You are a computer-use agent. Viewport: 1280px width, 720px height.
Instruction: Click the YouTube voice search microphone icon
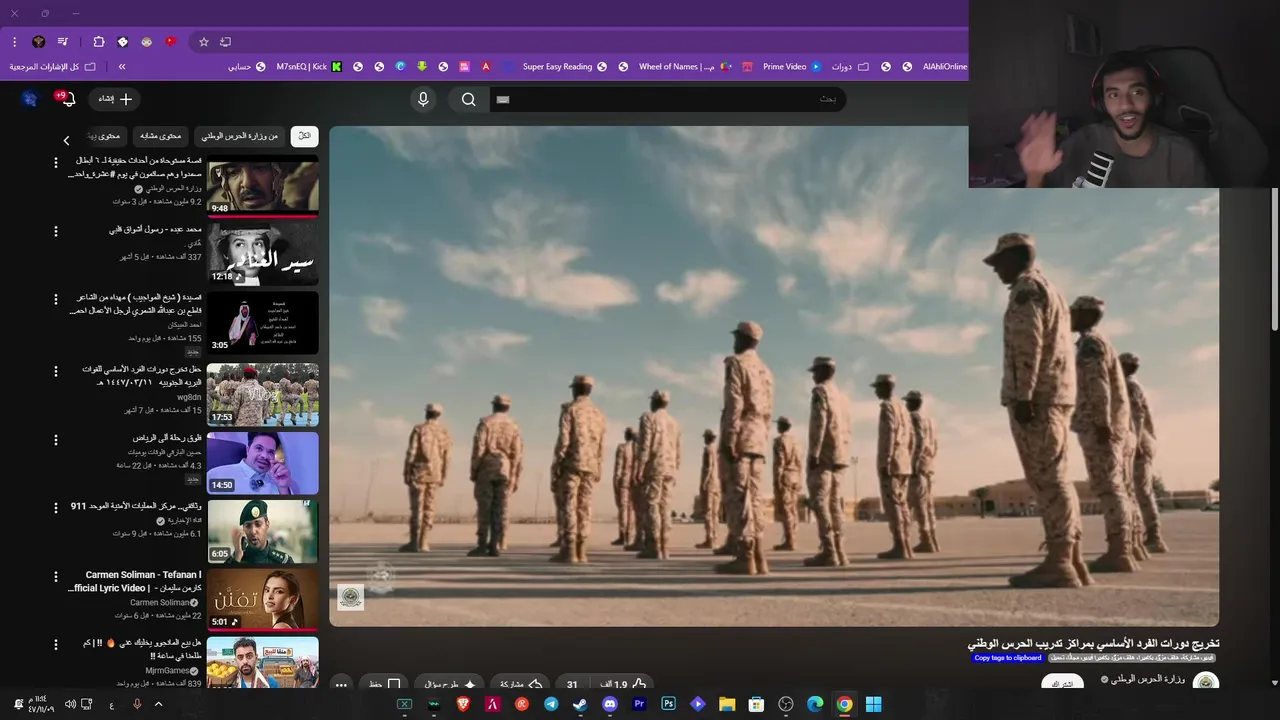[423, 99]
